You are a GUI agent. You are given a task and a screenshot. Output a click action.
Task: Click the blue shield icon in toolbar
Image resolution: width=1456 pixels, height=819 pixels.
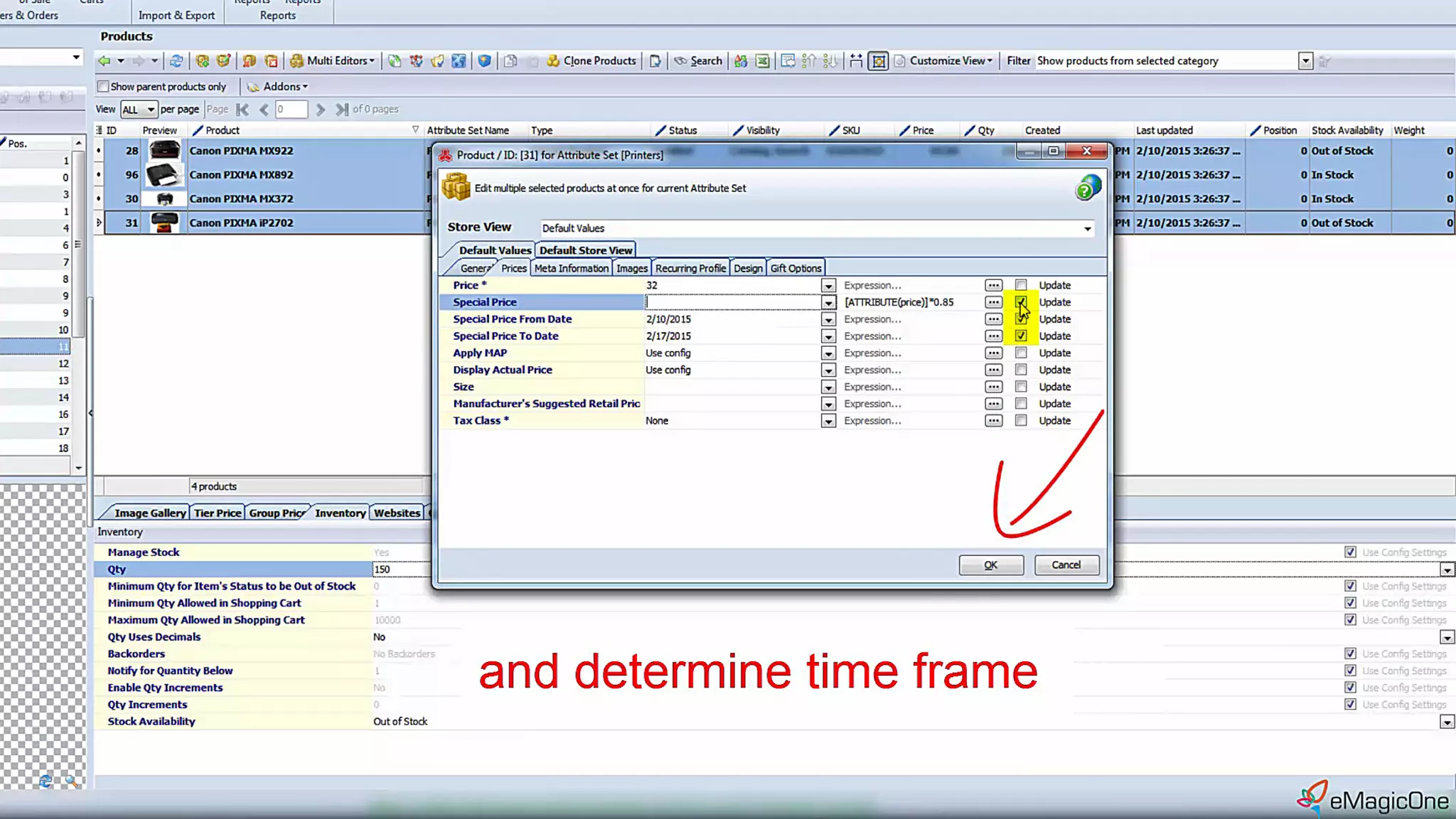tap(484, 61)
